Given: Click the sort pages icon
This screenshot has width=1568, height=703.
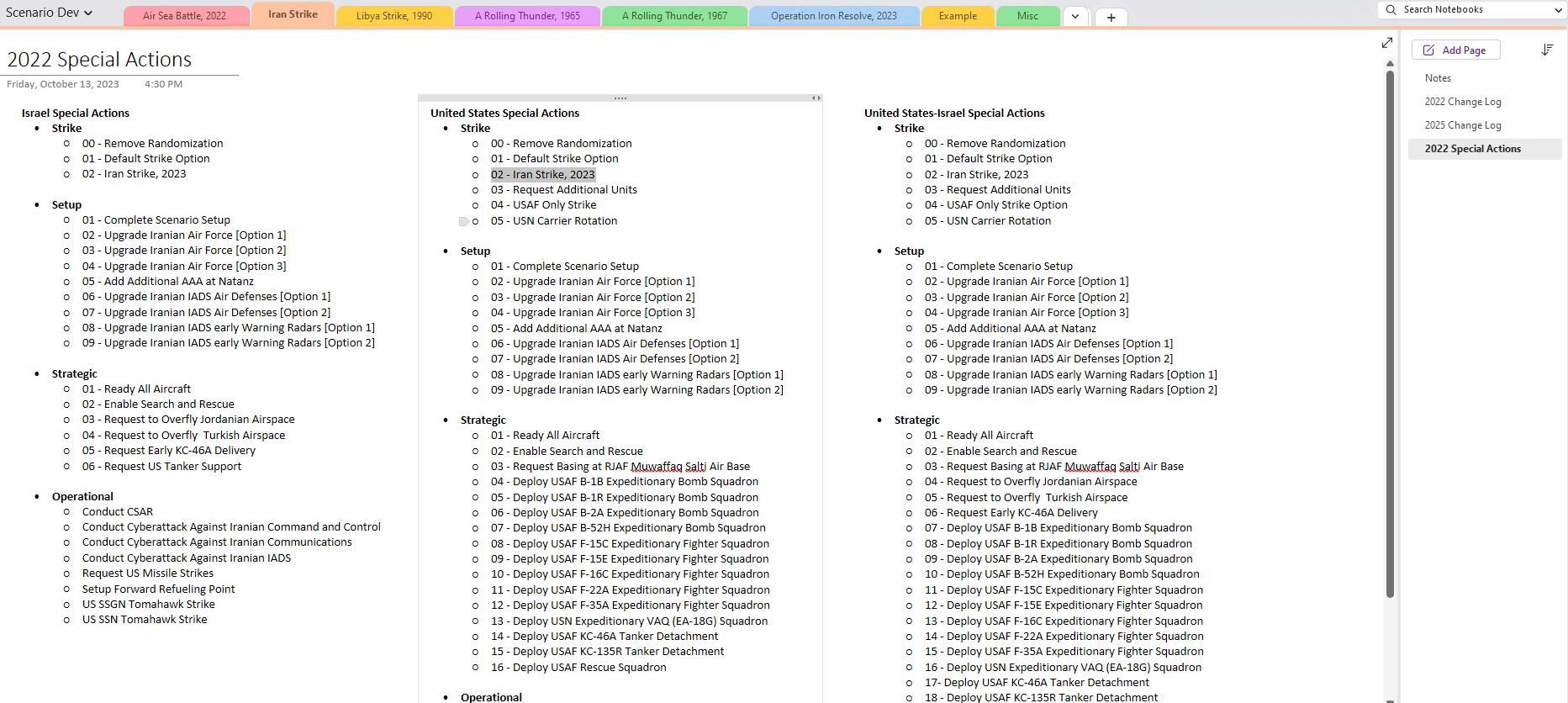Looking at the screenshot, I should pos(1547,50).
